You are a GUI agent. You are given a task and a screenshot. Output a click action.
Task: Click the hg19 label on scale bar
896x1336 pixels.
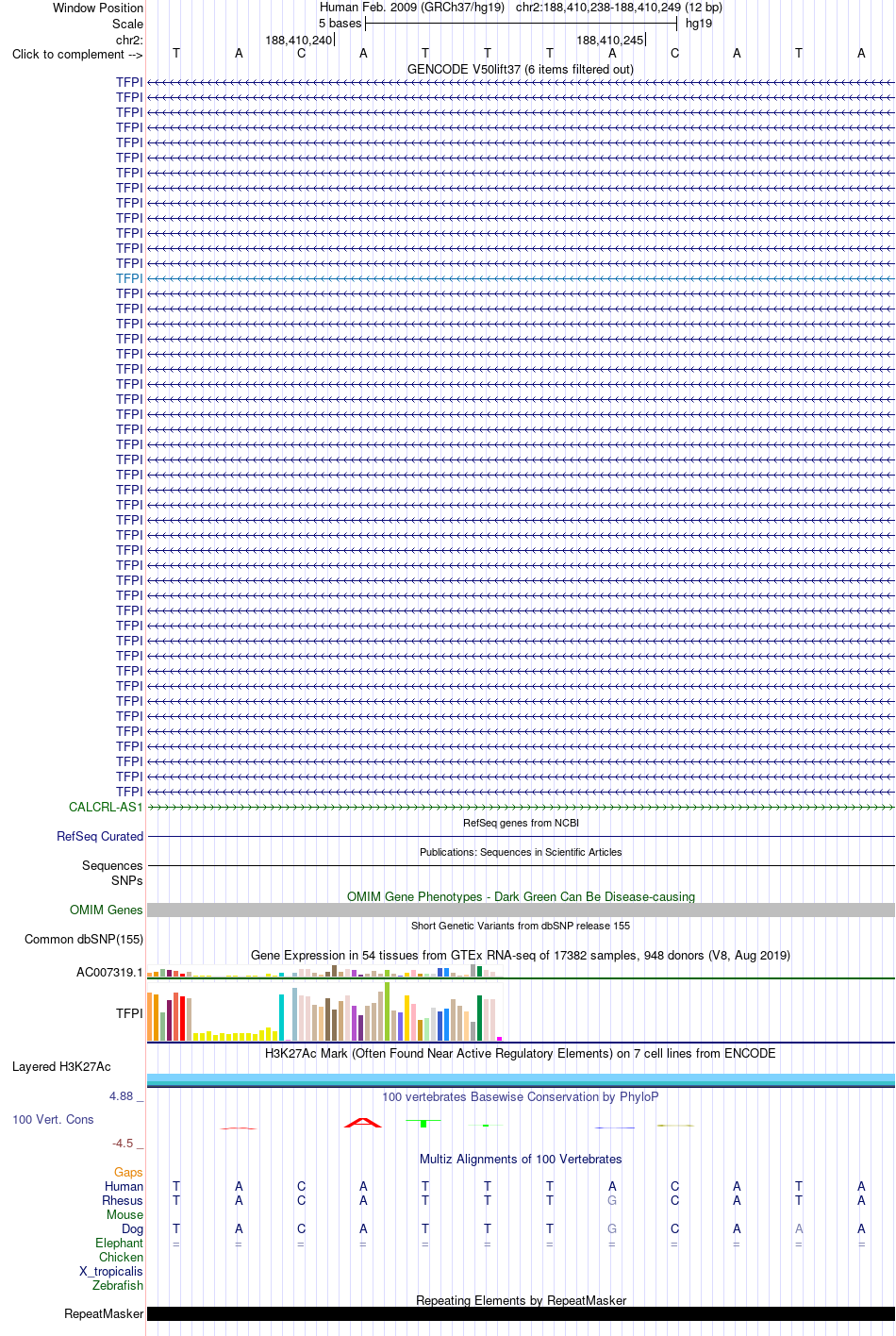pos(699,23)
